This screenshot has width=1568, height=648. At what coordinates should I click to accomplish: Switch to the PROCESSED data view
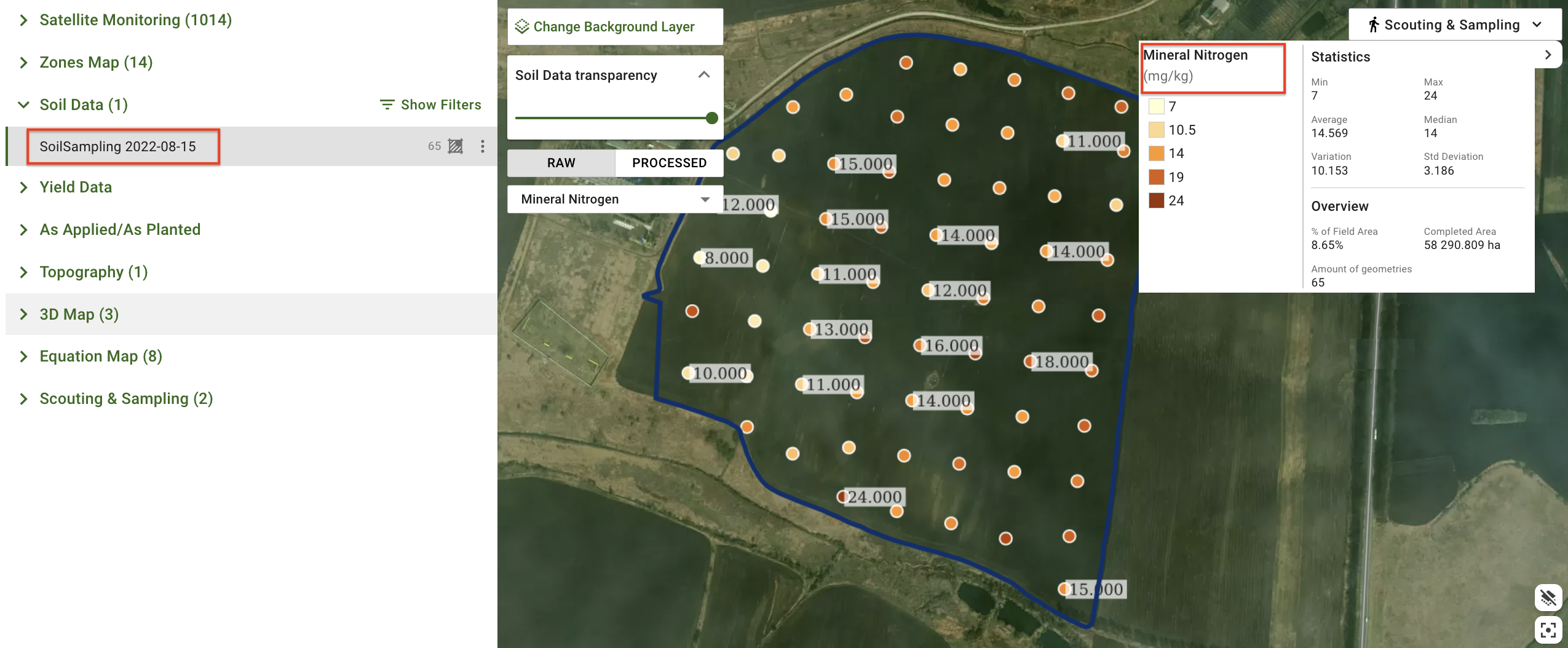tap(669, 163)
